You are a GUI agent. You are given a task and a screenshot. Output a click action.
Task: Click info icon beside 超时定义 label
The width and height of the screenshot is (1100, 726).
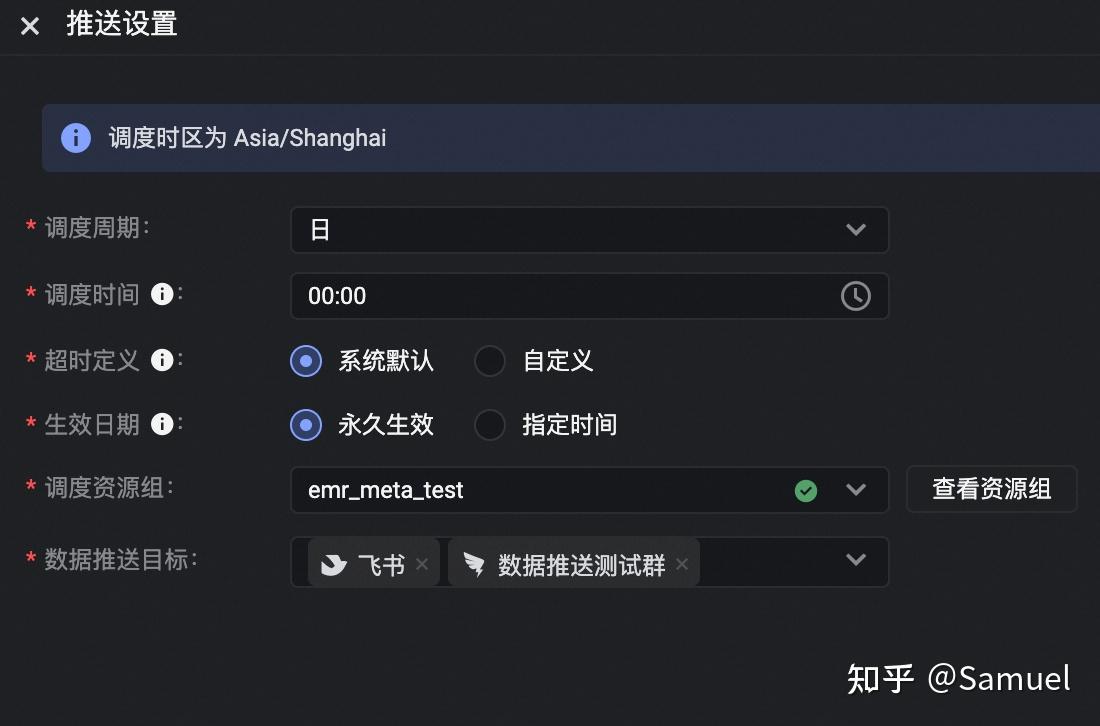pos(161,360)
